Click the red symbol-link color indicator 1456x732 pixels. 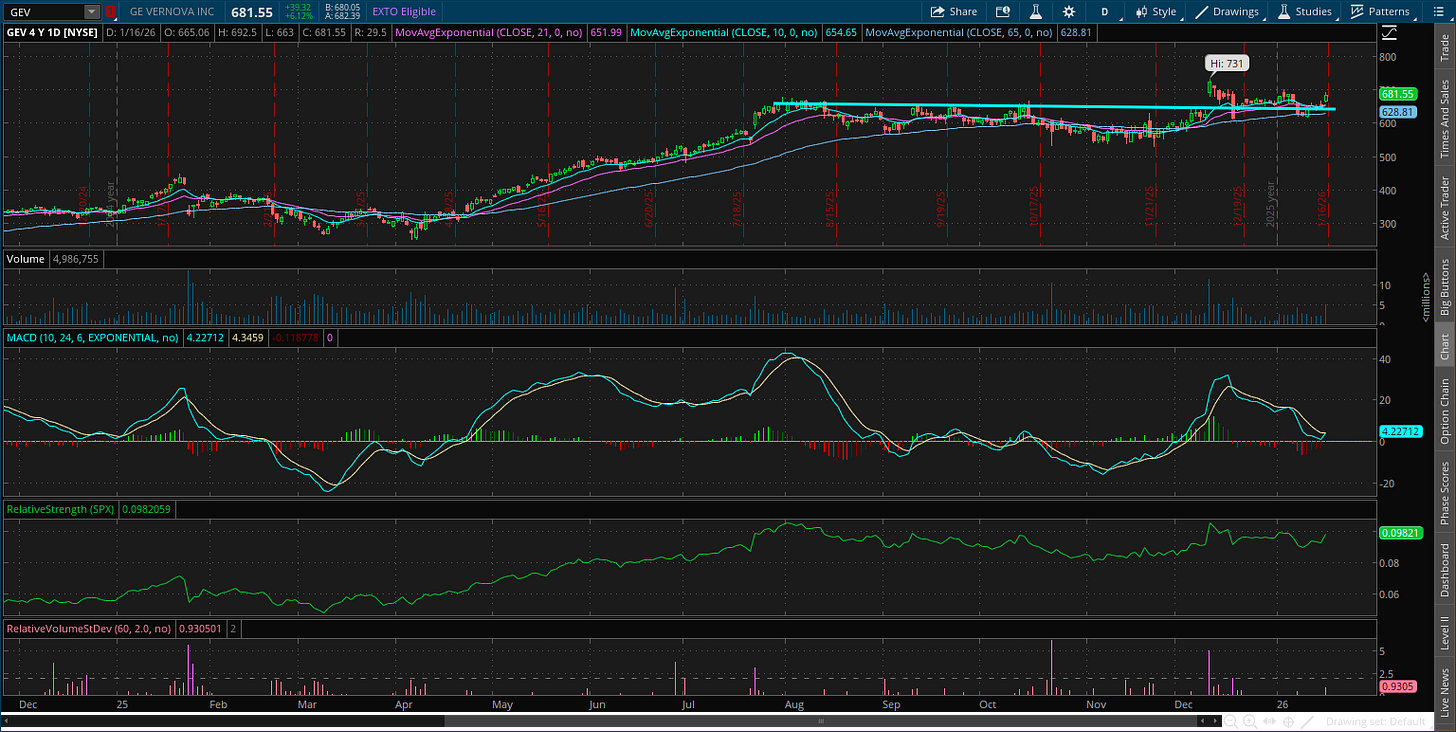(110, 12)
